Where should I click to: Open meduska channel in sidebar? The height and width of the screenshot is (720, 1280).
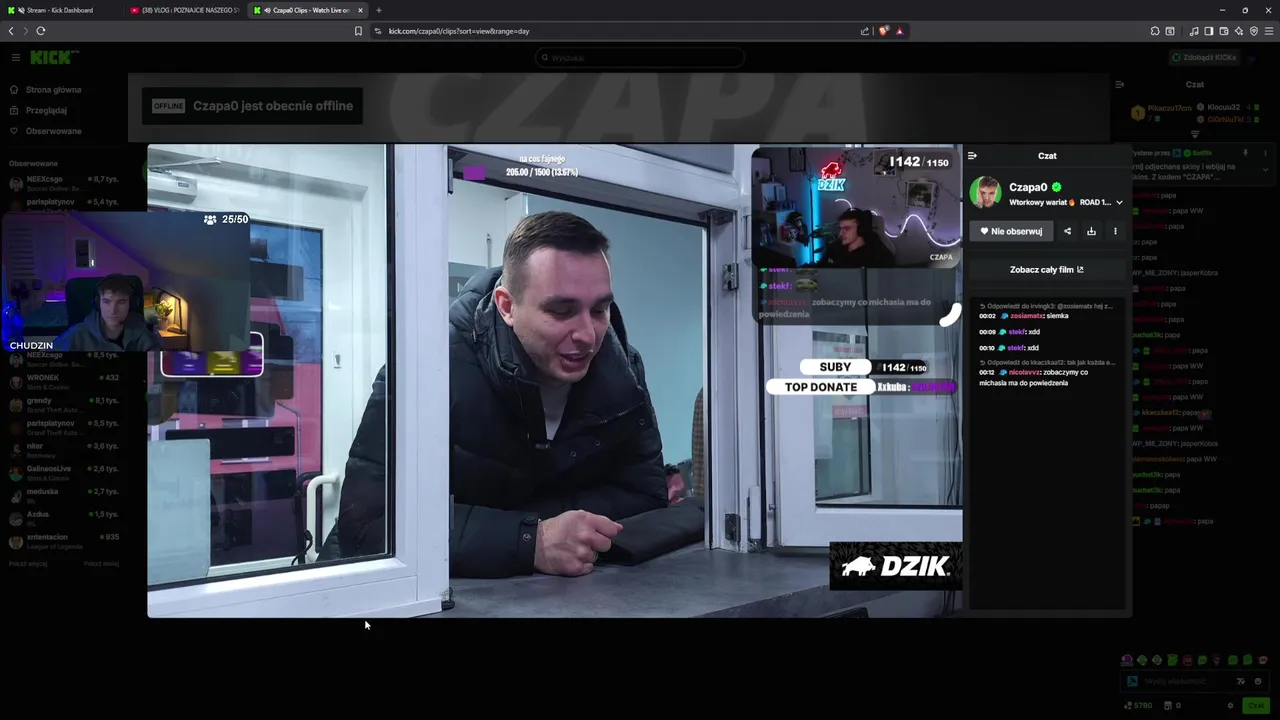(x=64, y=494)
